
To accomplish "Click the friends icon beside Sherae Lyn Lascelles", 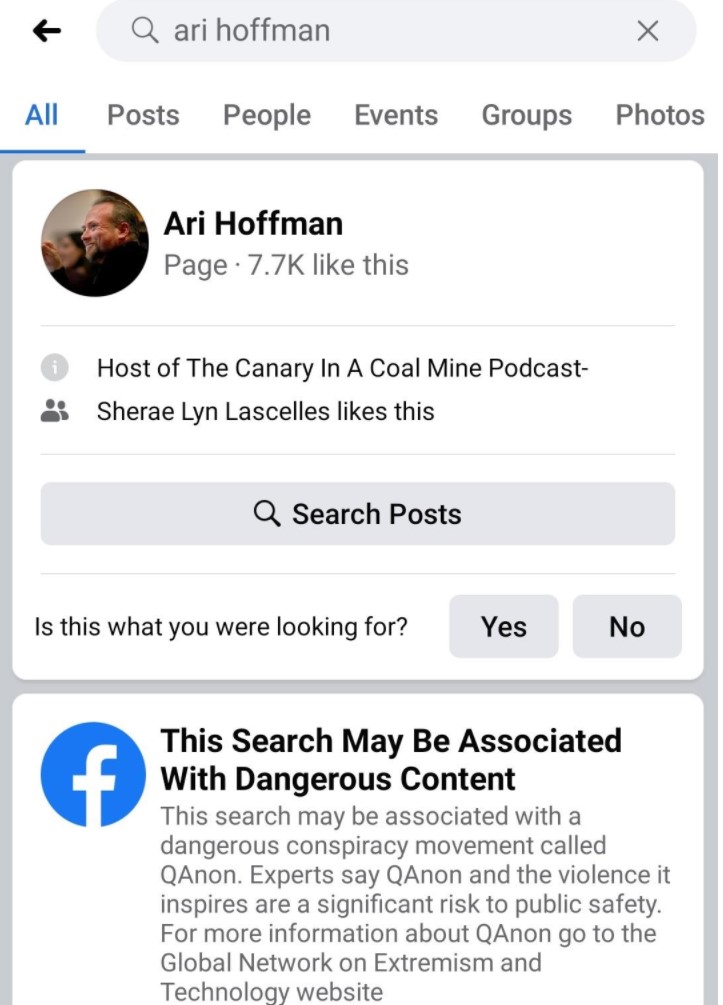I will tap(54, 411).
